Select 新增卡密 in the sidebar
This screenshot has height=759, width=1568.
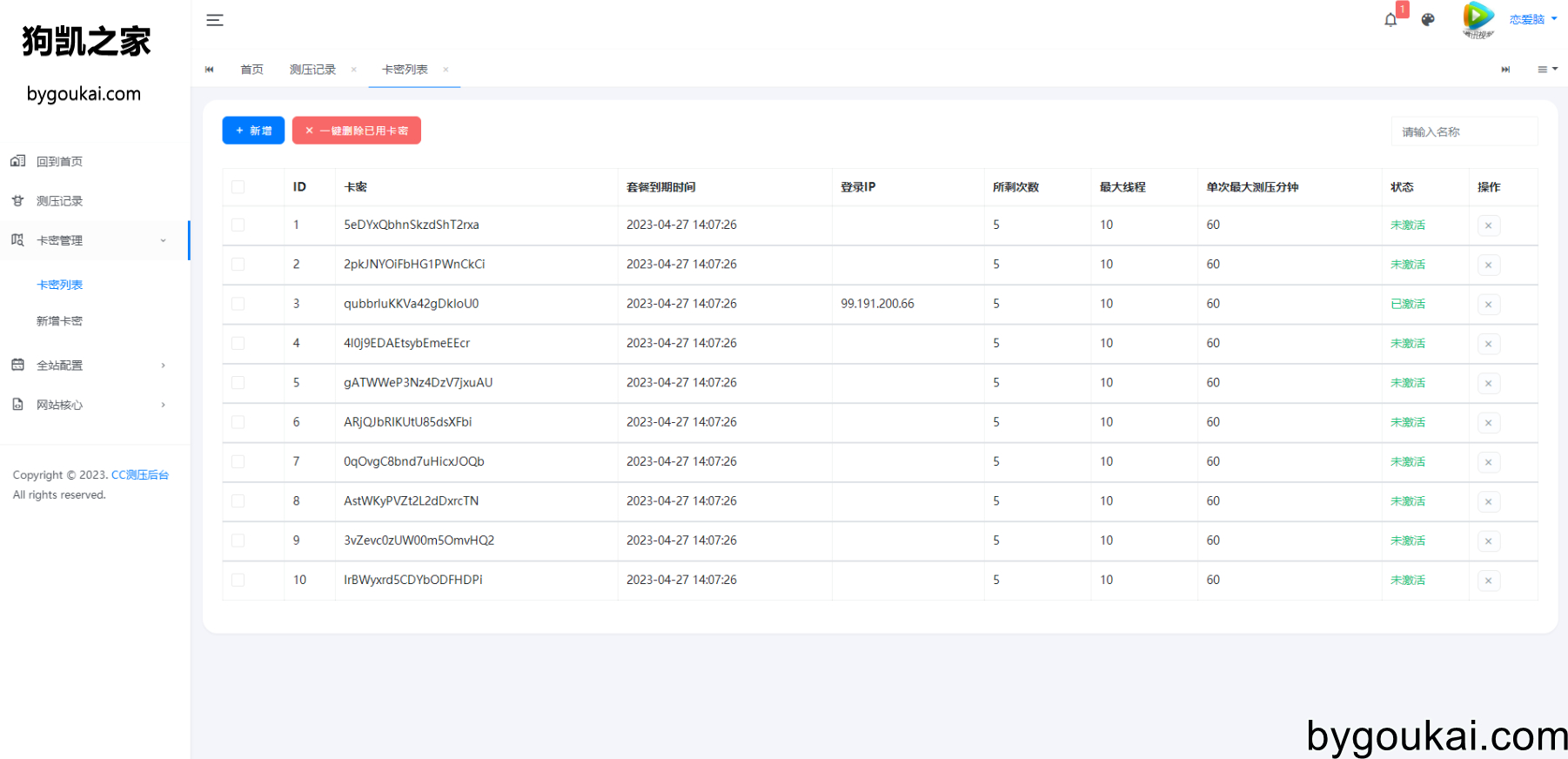coord(59,321)
